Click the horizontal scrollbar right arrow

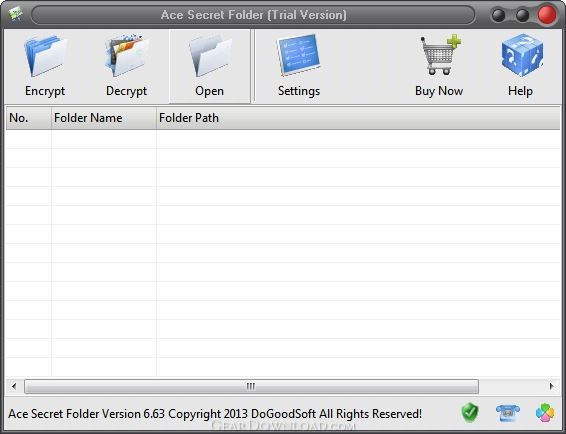[551, 386]
